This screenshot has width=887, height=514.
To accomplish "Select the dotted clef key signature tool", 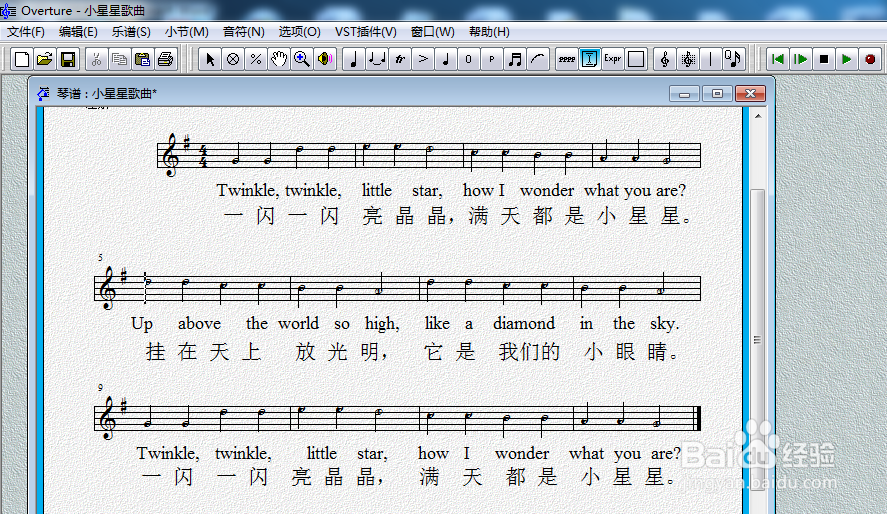I will click(688, 59).
